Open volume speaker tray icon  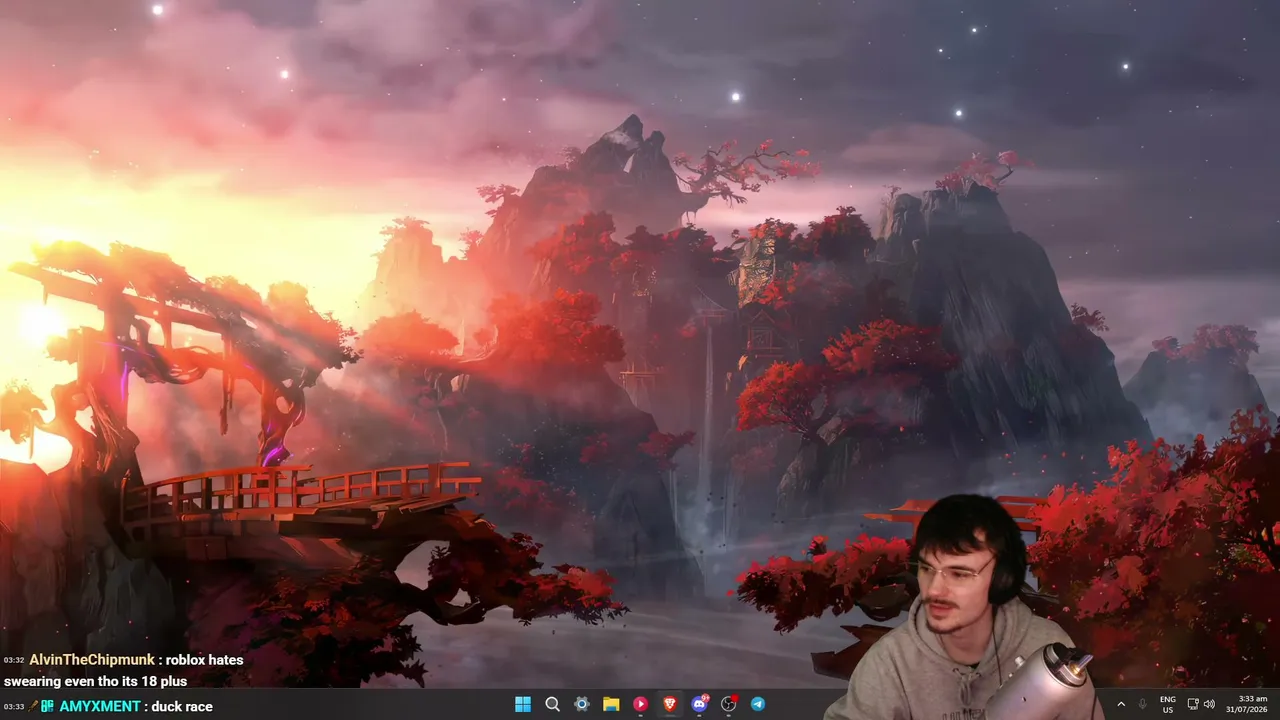pos(1209,704)
